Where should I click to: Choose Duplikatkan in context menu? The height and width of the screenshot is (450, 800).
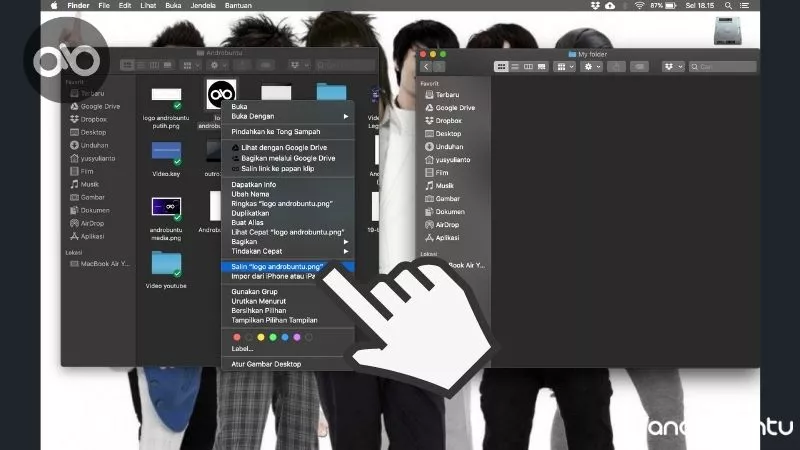point(288,213)
